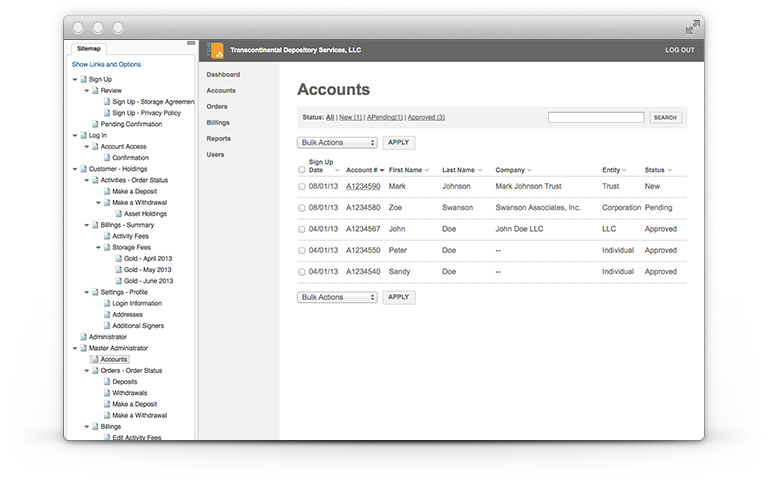Click the bottom APPLY button
The image size is (768, 480).
pos(399,297)
